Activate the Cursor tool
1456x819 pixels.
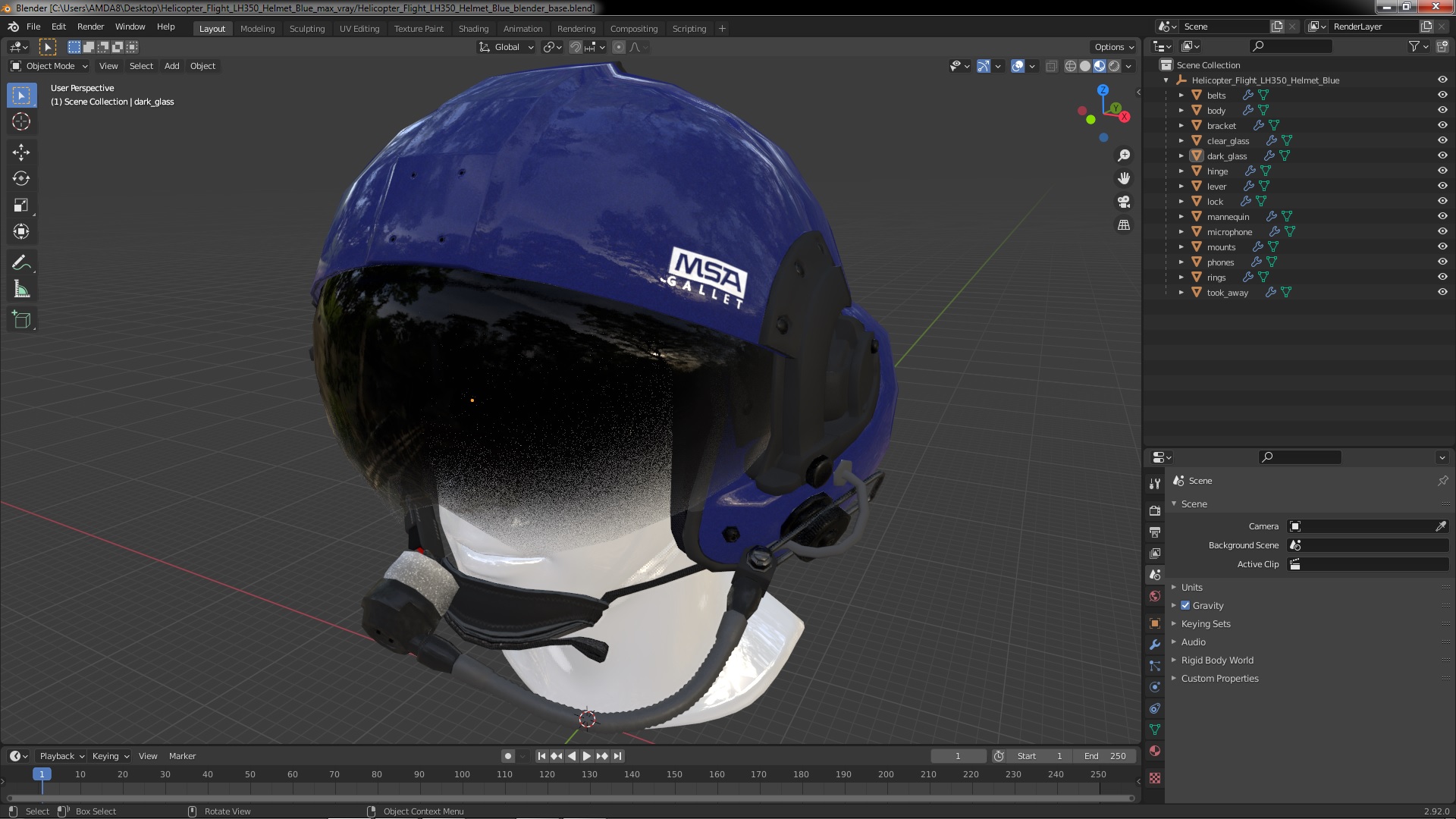[21, 121]
